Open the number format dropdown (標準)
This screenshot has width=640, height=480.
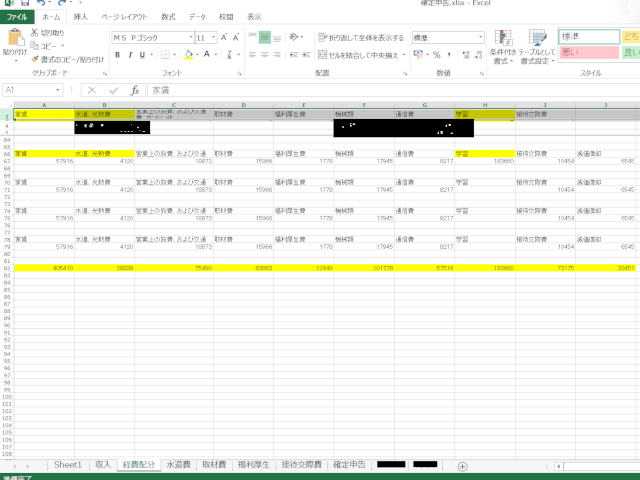tap(480, 38)
